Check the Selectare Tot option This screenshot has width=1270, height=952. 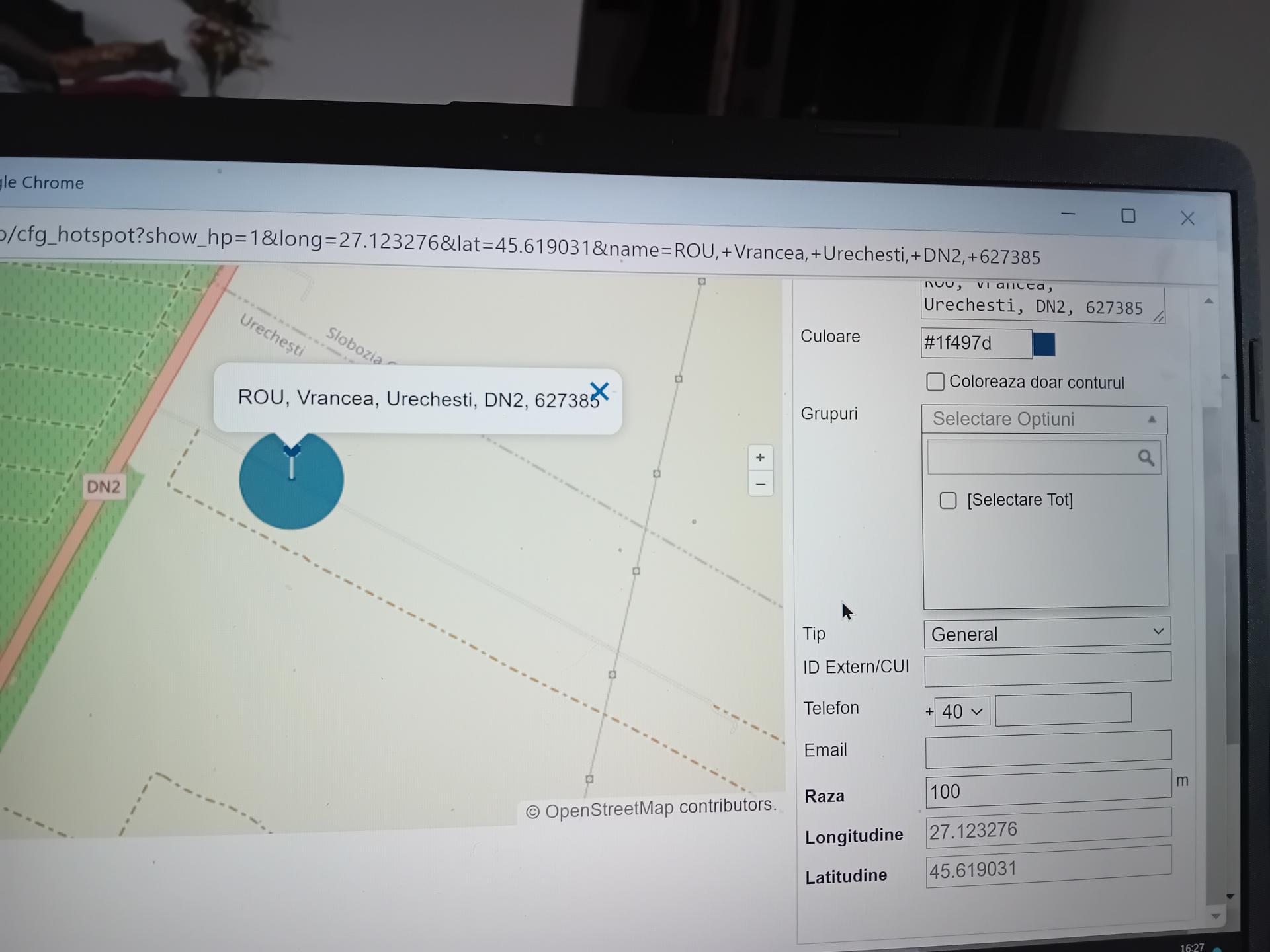coord(948,500)
